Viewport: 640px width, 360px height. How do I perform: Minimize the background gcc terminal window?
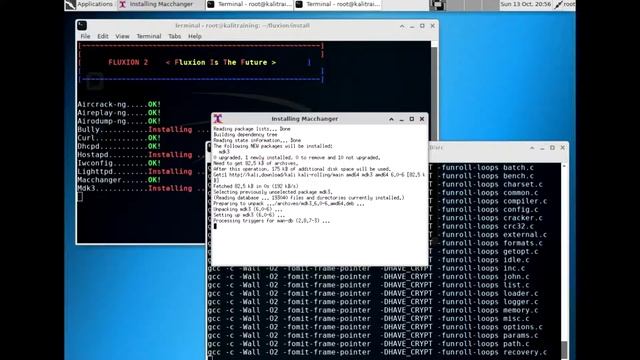point(542,148)
